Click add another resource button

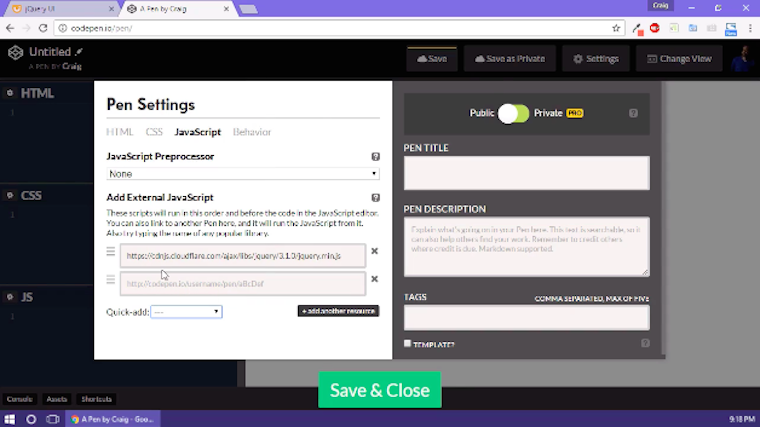338,311
